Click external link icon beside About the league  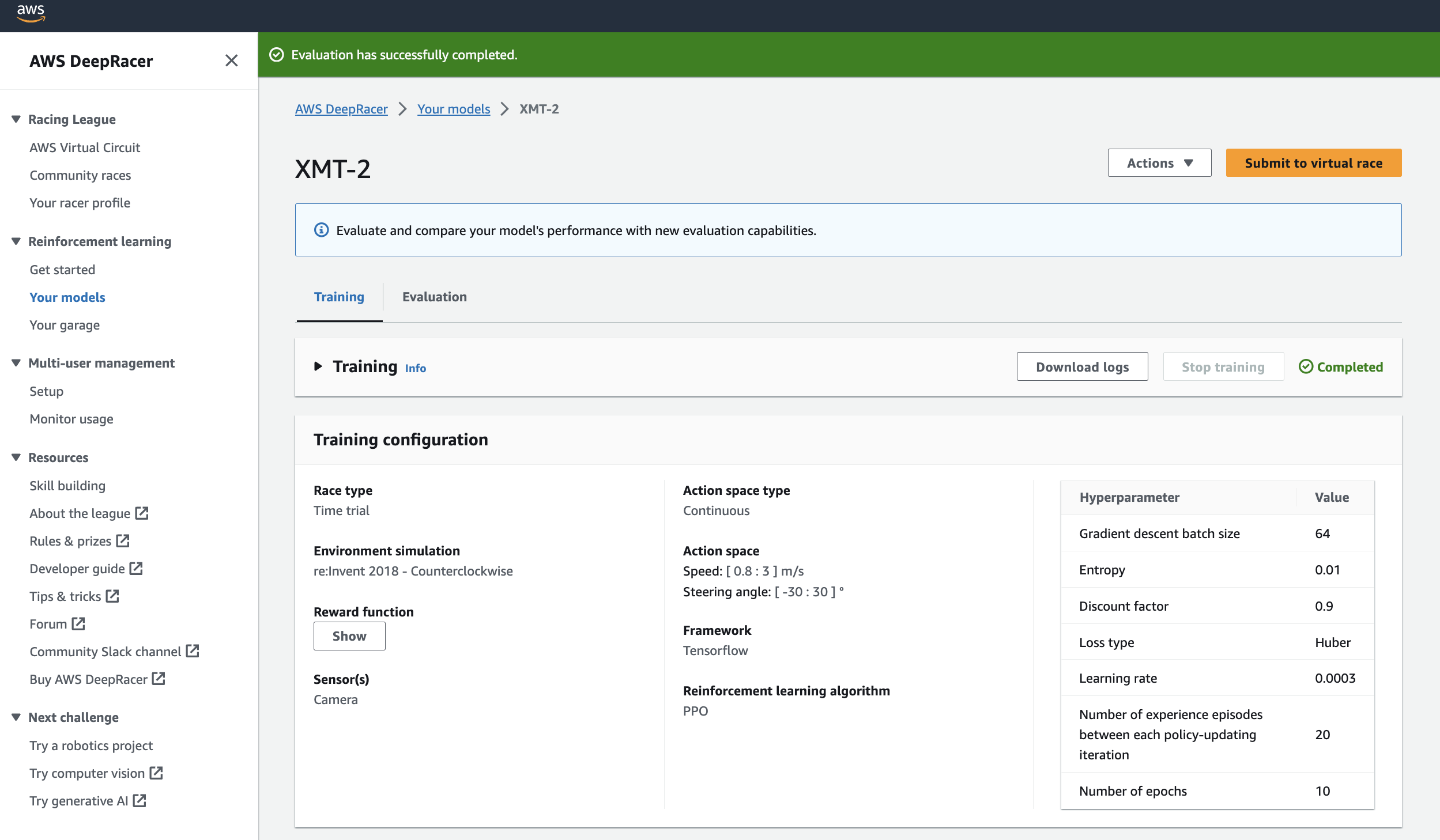(142, 513)
